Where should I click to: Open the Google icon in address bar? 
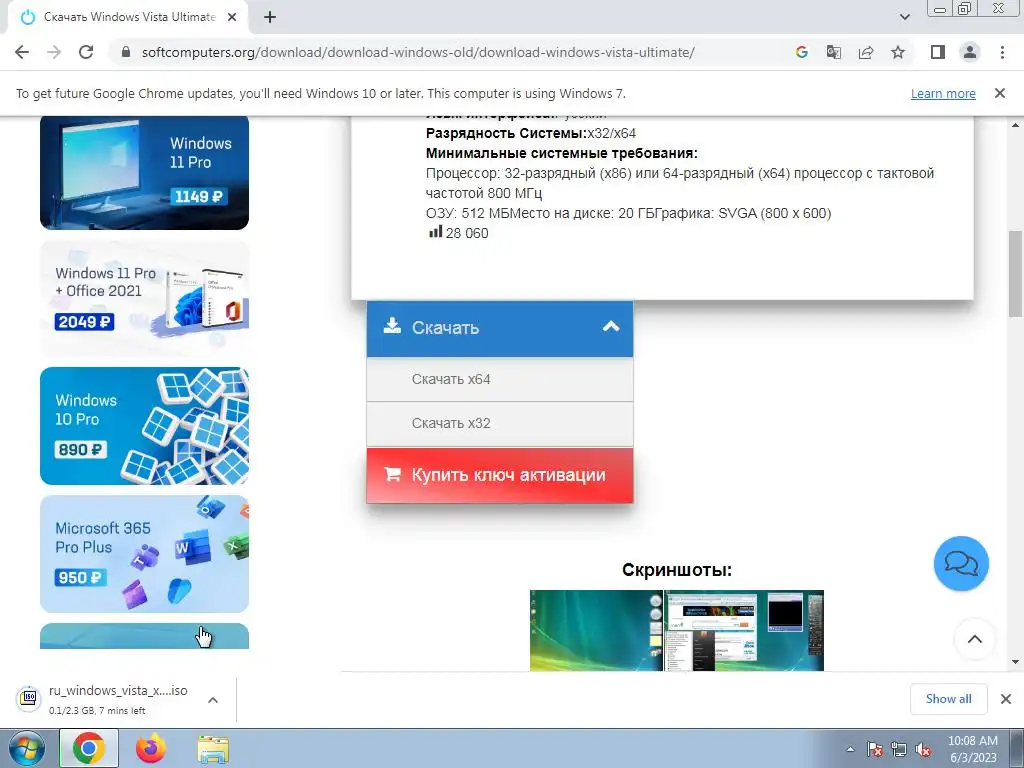801,52
